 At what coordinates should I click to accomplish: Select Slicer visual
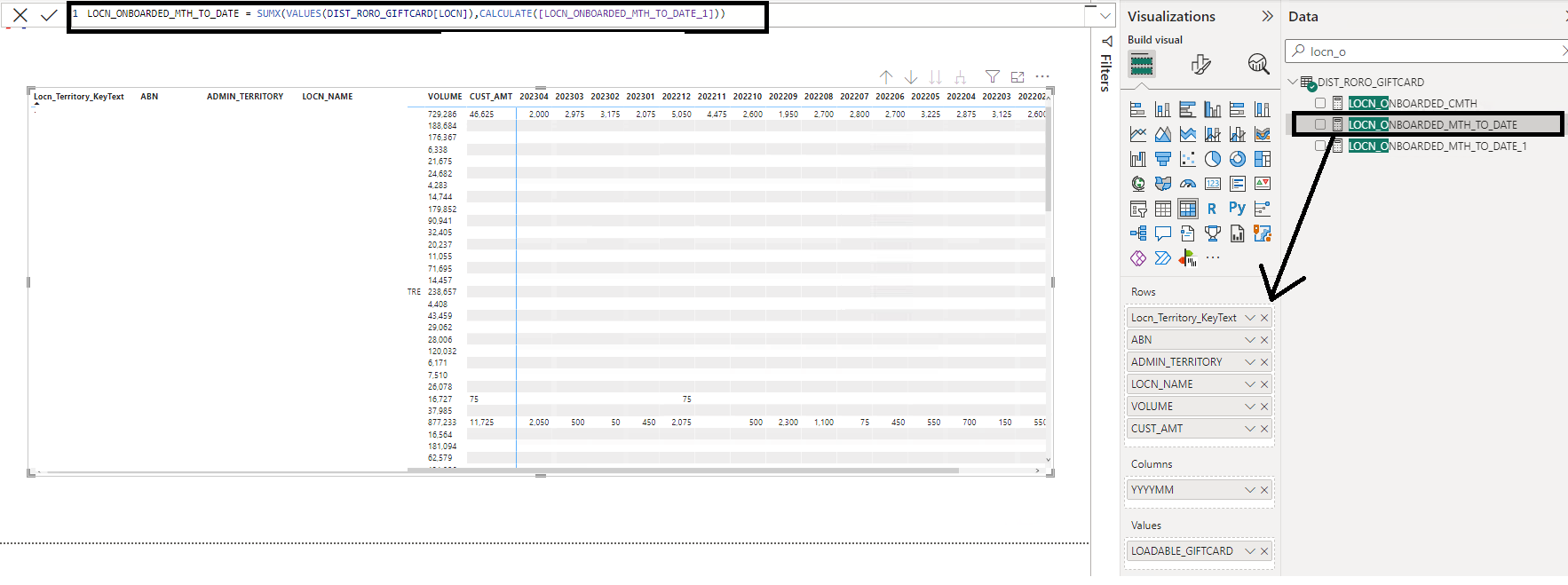[1138, 209]
